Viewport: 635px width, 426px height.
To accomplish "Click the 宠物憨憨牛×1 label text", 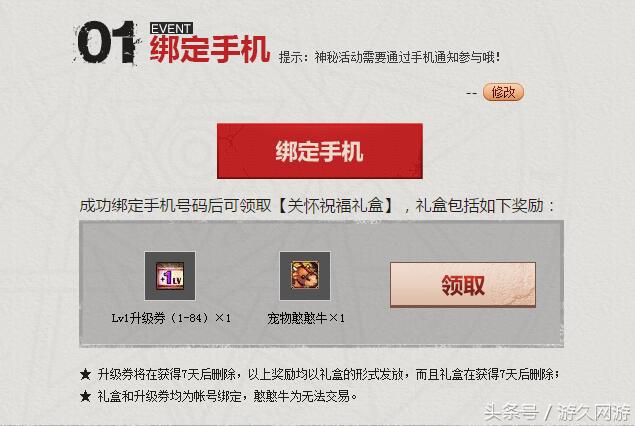I will coord(306,318).
